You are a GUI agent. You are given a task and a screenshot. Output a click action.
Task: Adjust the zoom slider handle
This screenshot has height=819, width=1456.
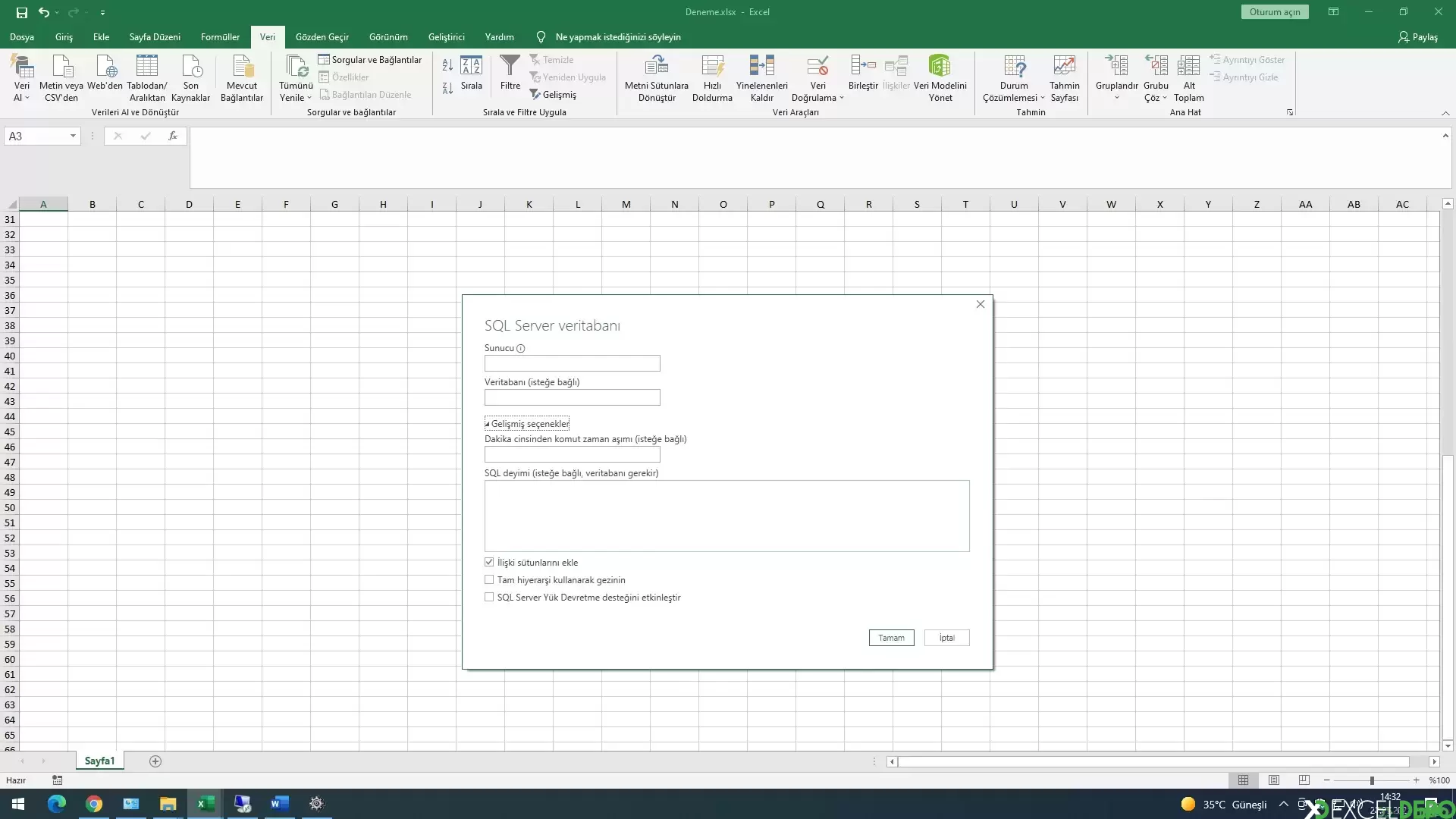click(x=1371, y=781)
